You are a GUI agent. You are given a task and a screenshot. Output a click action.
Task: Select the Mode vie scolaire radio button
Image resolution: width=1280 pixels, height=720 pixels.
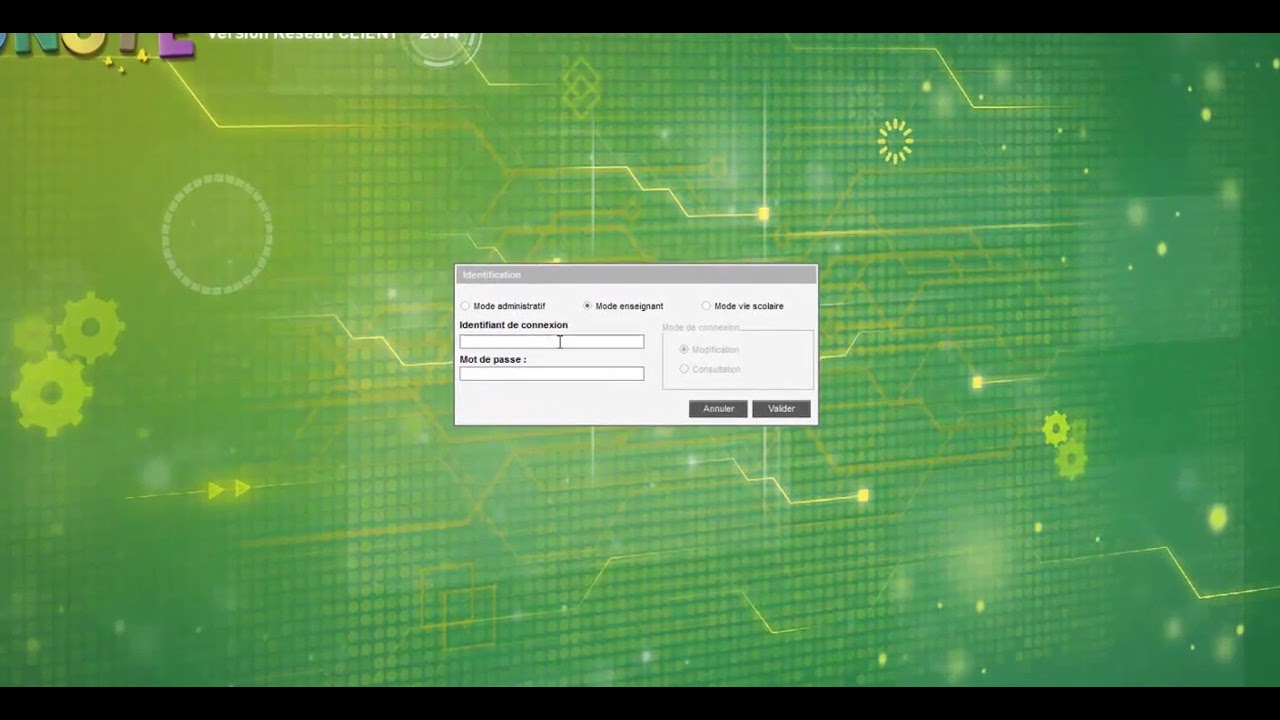pos(706,306)
